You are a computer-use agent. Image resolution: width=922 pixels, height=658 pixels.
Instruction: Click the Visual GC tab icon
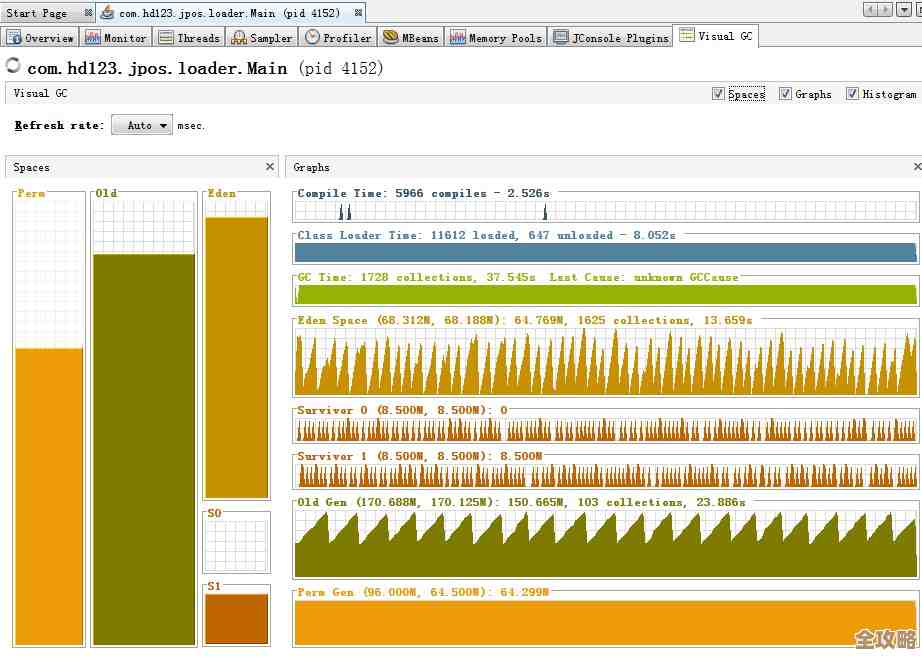point(686,35)
